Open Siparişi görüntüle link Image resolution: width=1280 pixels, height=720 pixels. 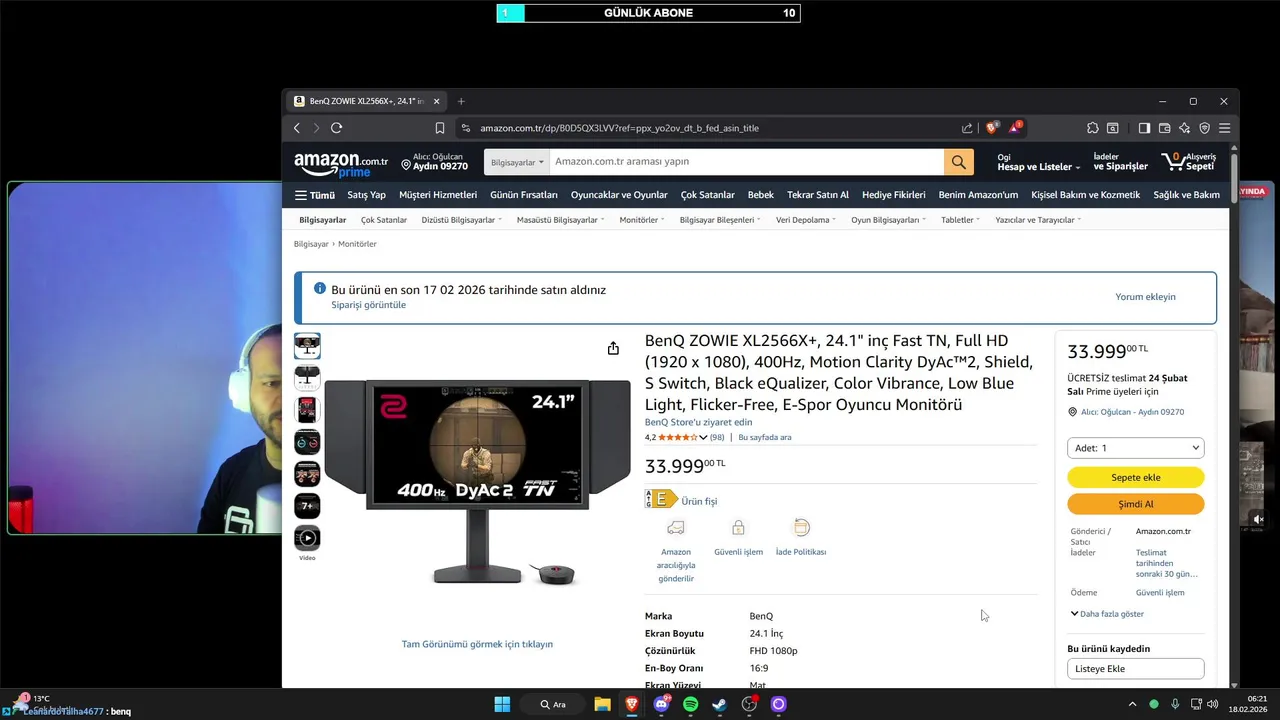[x=369, y=305]
